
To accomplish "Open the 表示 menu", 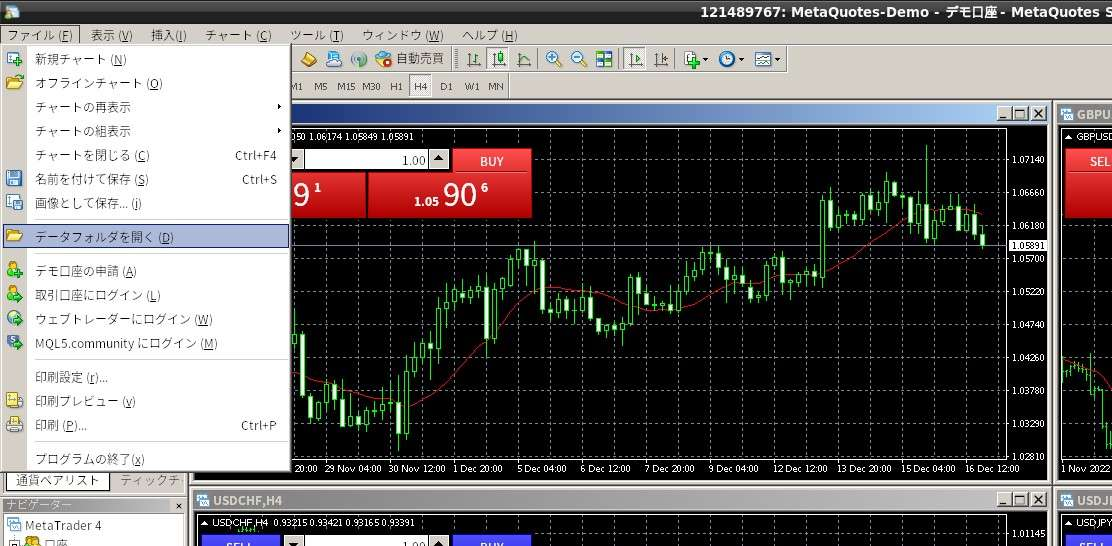I will click(x=111, y=35).
